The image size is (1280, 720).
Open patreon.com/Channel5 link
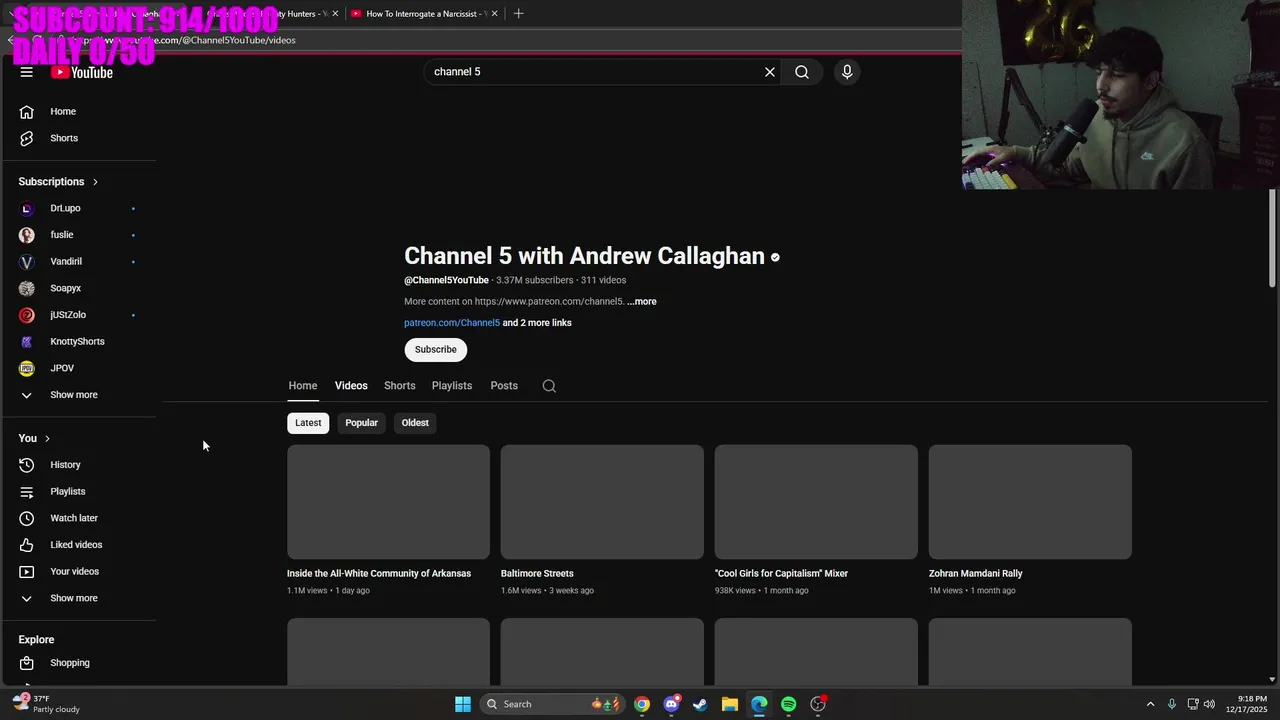[452, 323]
